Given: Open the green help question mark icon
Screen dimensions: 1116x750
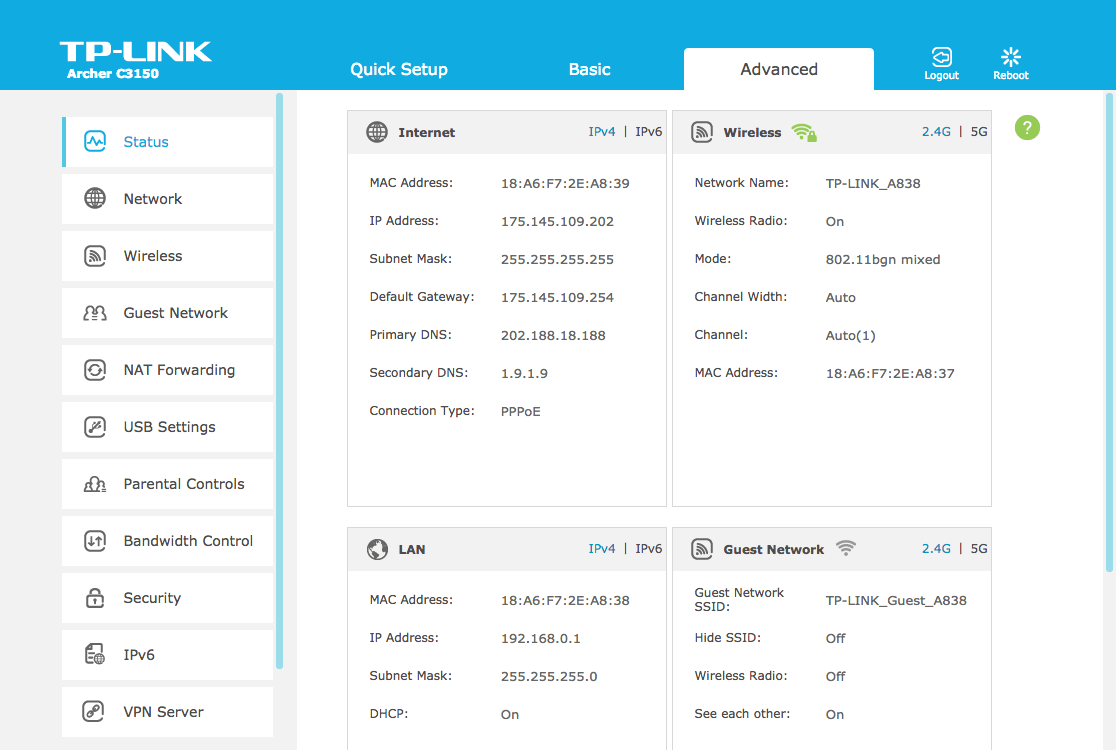Looking at the screenshot, I should point(1027,128).
